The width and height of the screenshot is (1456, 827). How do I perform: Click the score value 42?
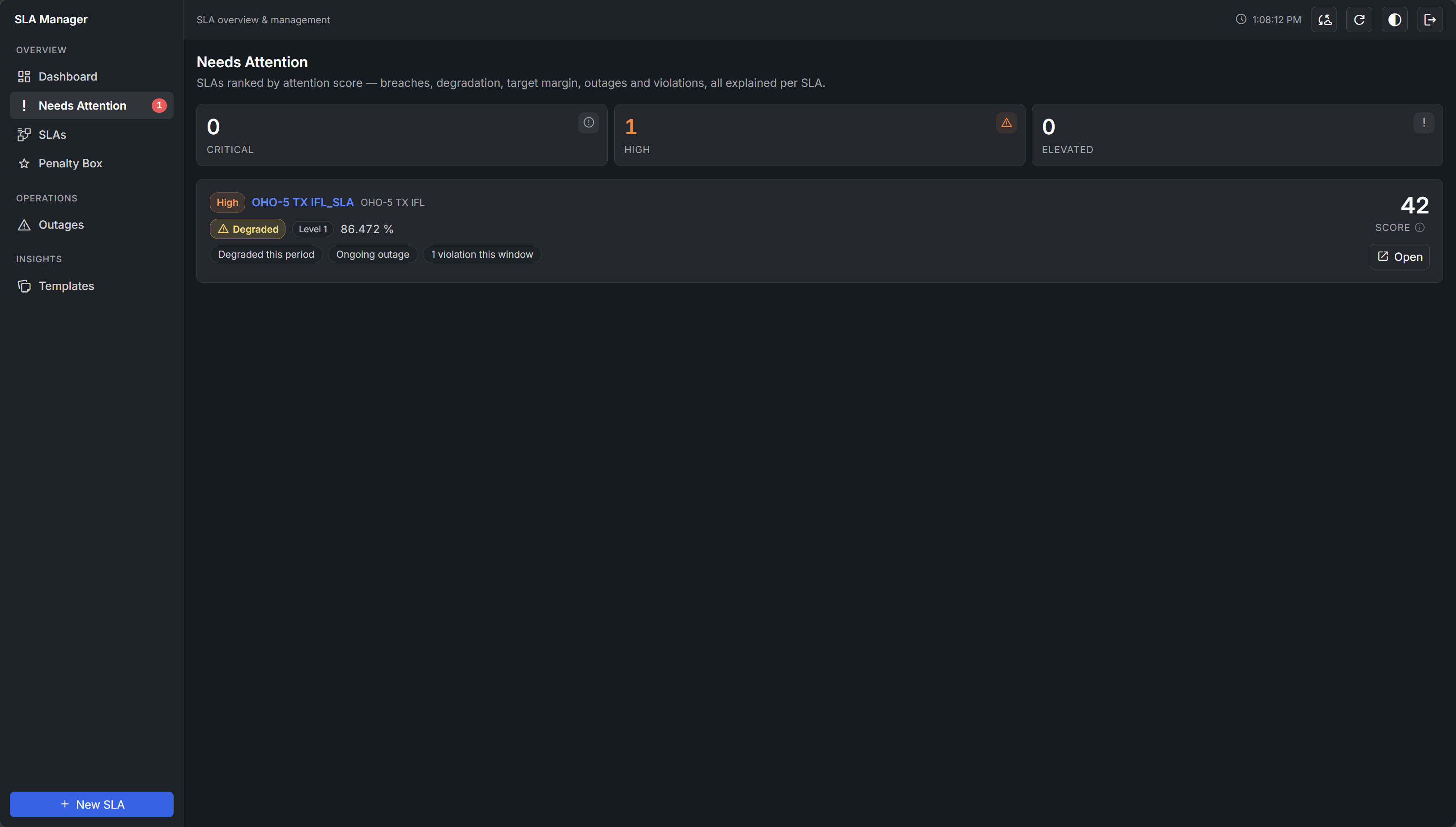[1414, 205]
